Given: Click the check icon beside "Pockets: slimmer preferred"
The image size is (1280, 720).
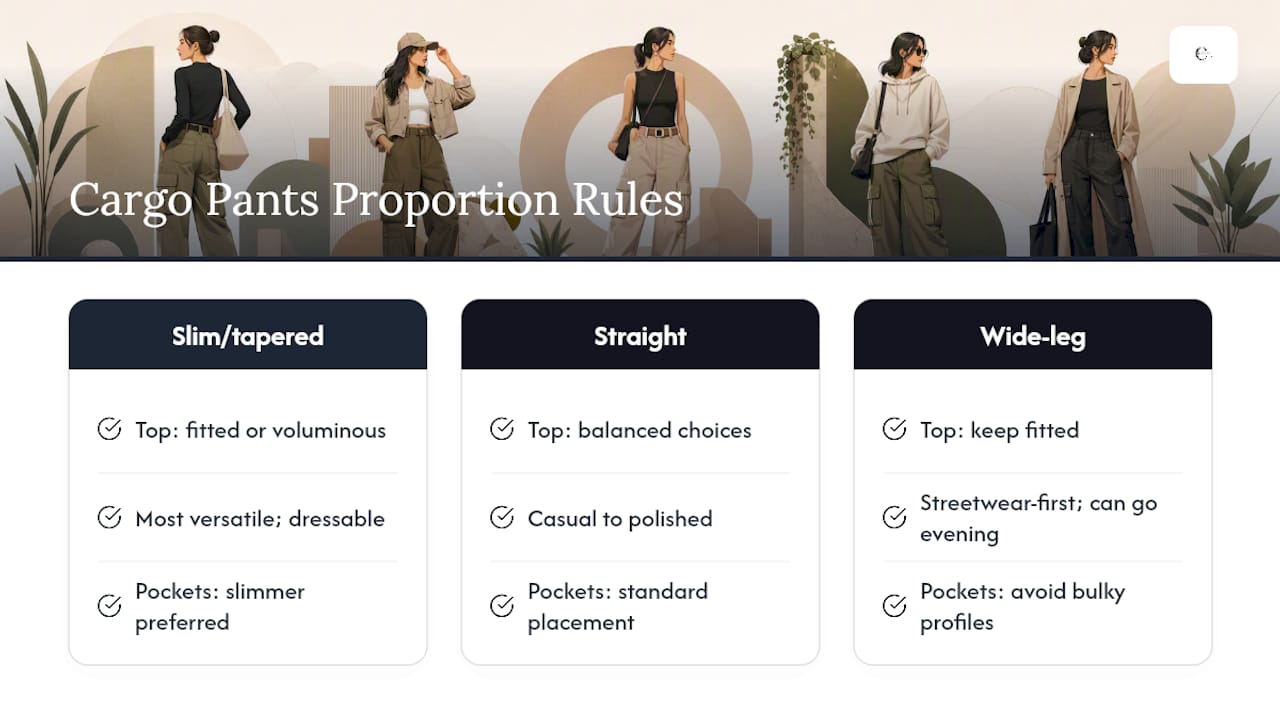Looking at the screenshot, I should pos(109,605).
